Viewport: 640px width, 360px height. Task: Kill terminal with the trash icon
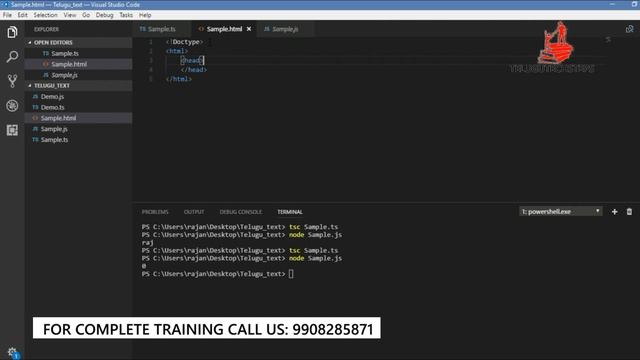[x=629, y=211]
